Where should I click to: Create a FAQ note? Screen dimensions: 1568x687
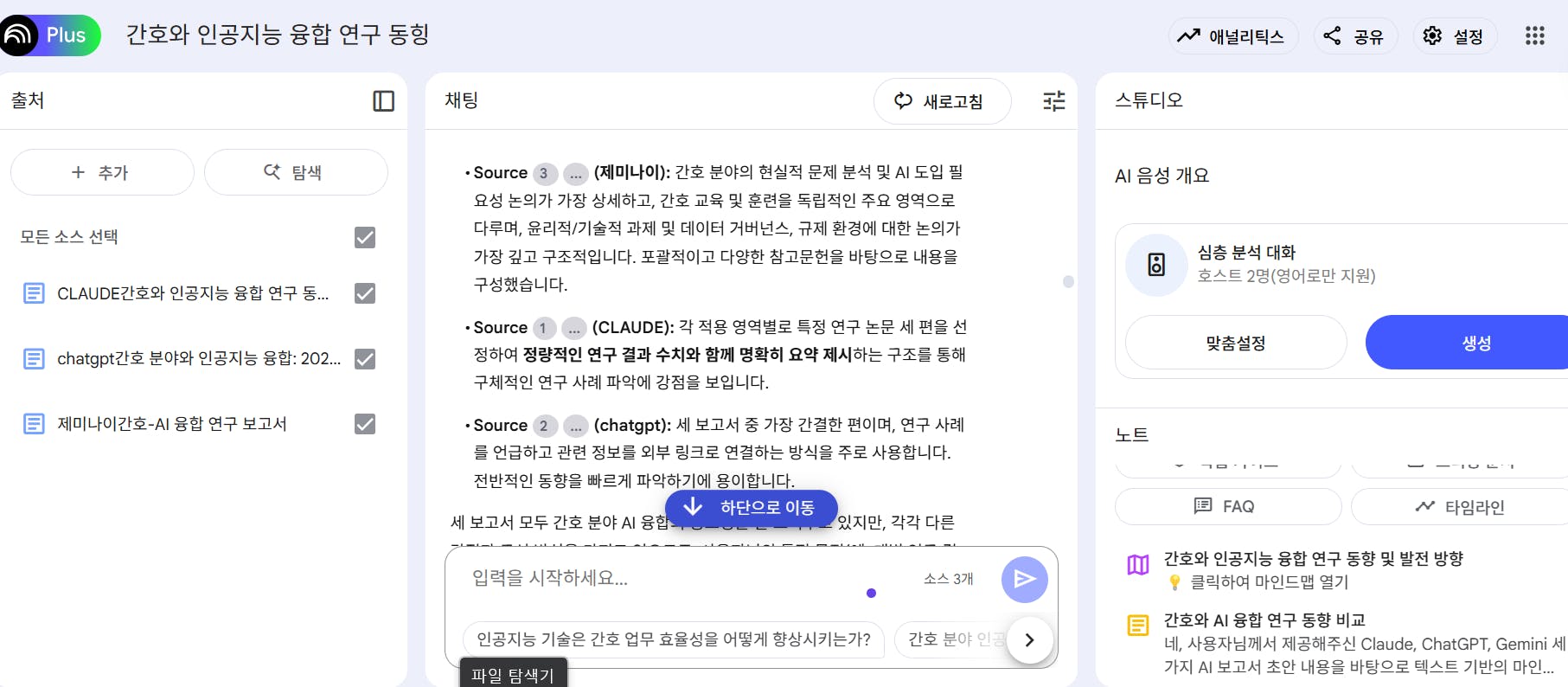[1228, 506]
